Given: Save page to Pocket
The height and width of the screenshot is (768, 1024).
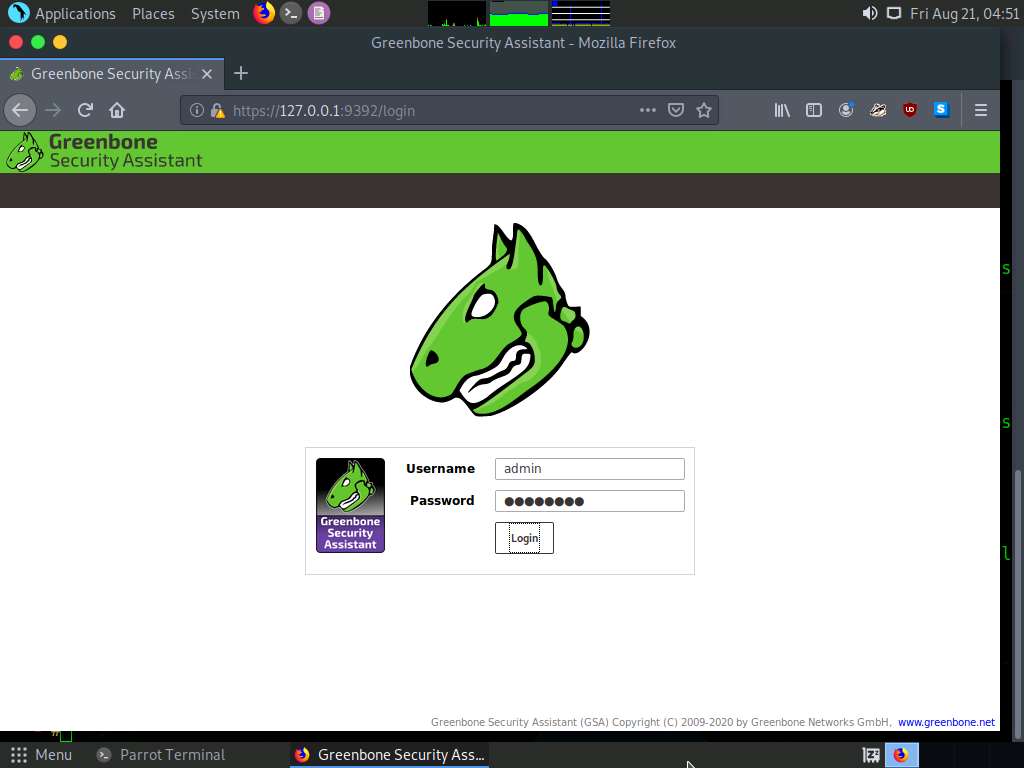Looking at the screenshot, I should click(676, 110).
